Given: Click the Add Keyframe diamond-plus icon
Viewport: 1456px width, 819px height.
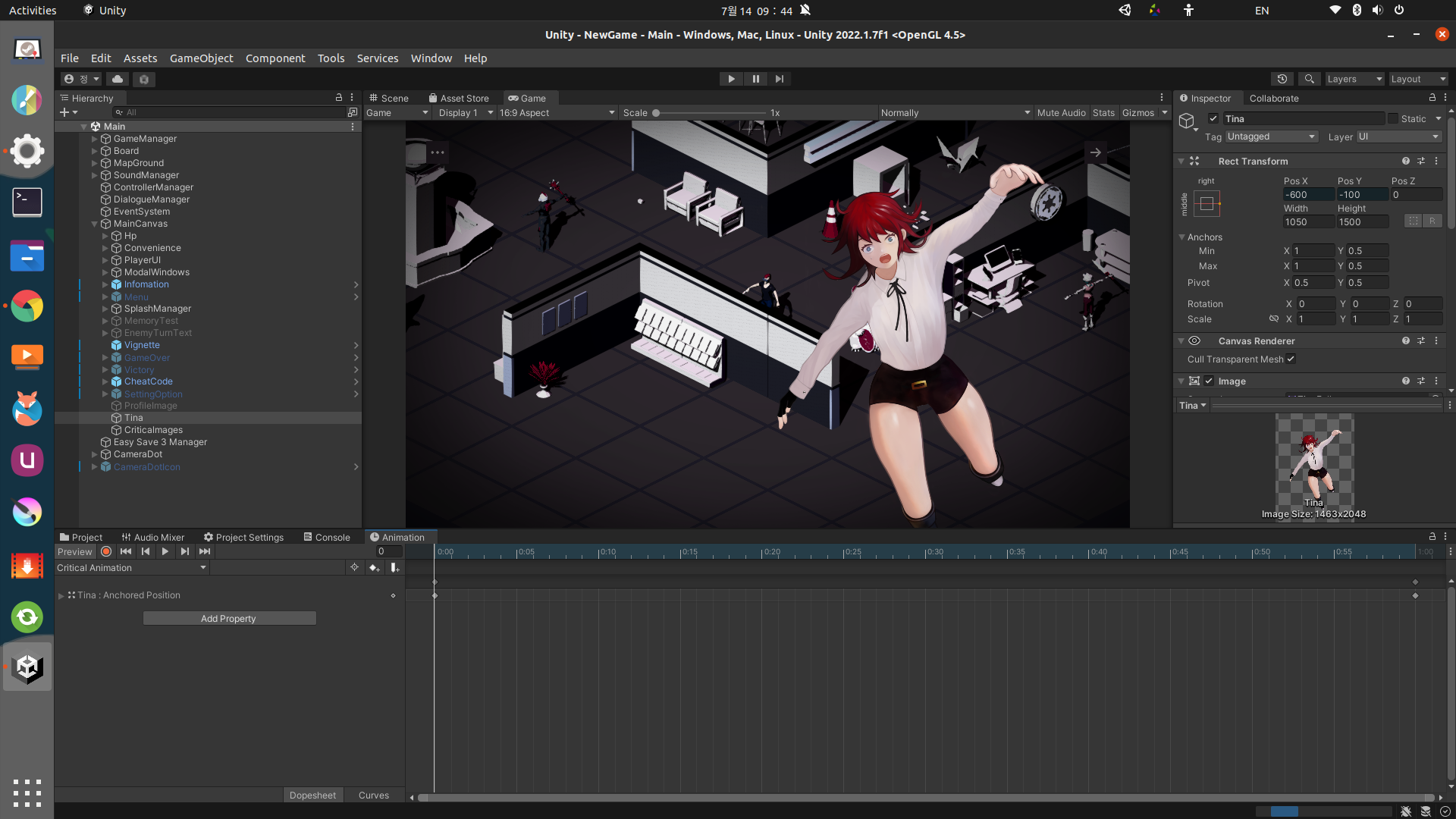Looking at the screenshot, I should (374, 567).
